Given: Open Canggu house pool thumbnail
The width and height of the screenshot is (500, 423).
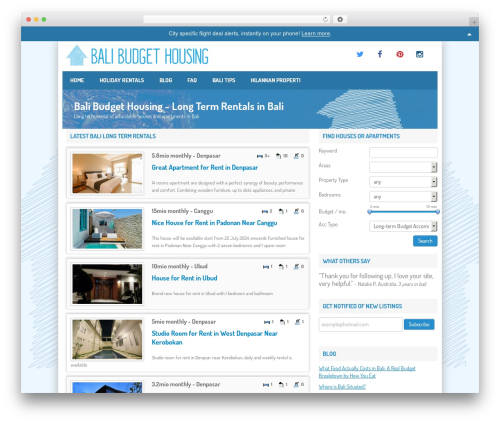Looking at the screenshot, I should [107, 229].
